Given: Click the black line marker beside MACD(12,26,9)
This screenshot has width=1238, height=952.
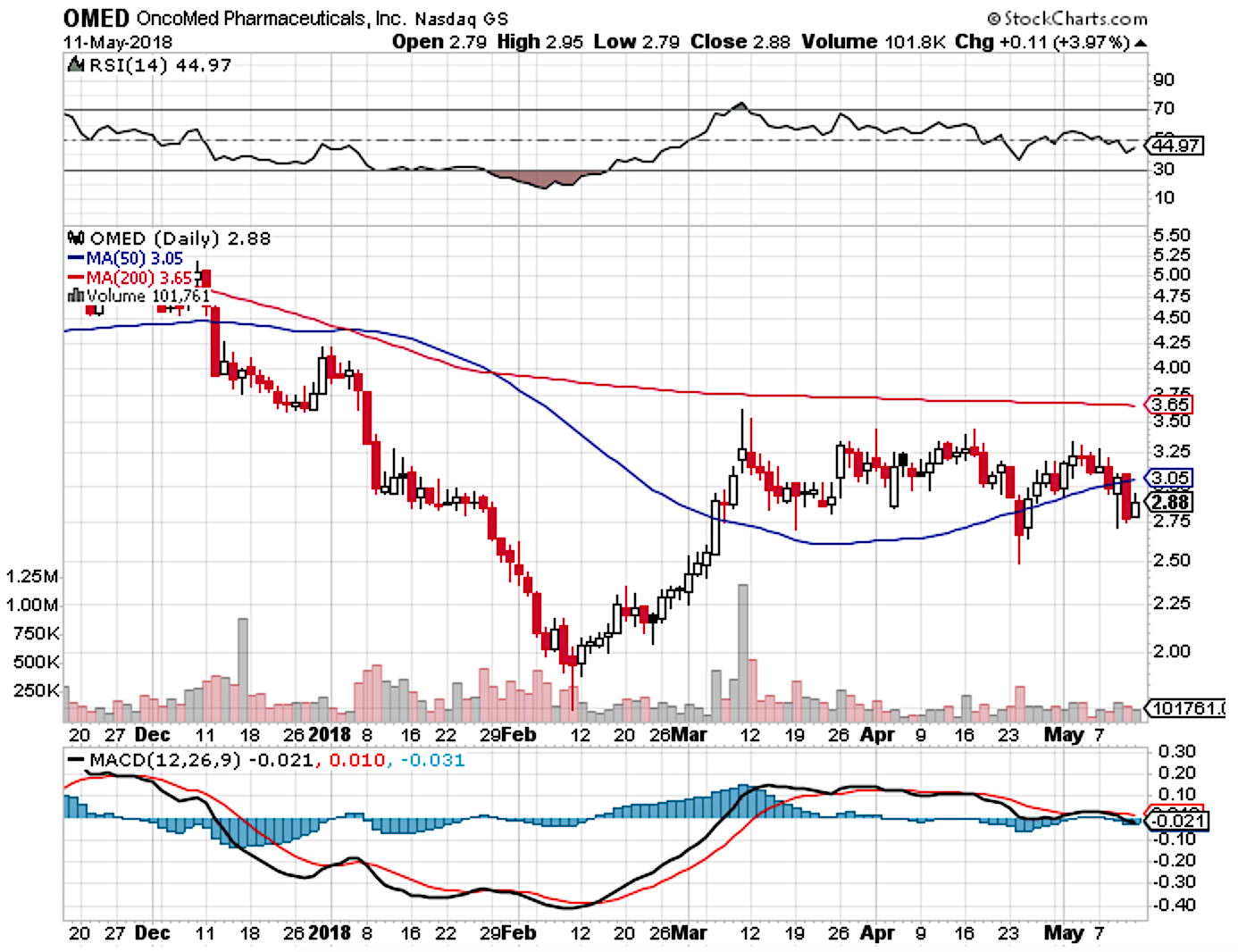Looking at the screenshot, I should click(77, 761).
